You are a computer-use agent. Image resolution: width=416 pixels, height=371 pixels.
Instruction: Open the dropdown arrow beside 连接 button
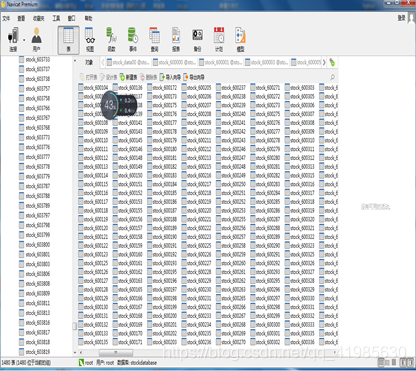24,40
